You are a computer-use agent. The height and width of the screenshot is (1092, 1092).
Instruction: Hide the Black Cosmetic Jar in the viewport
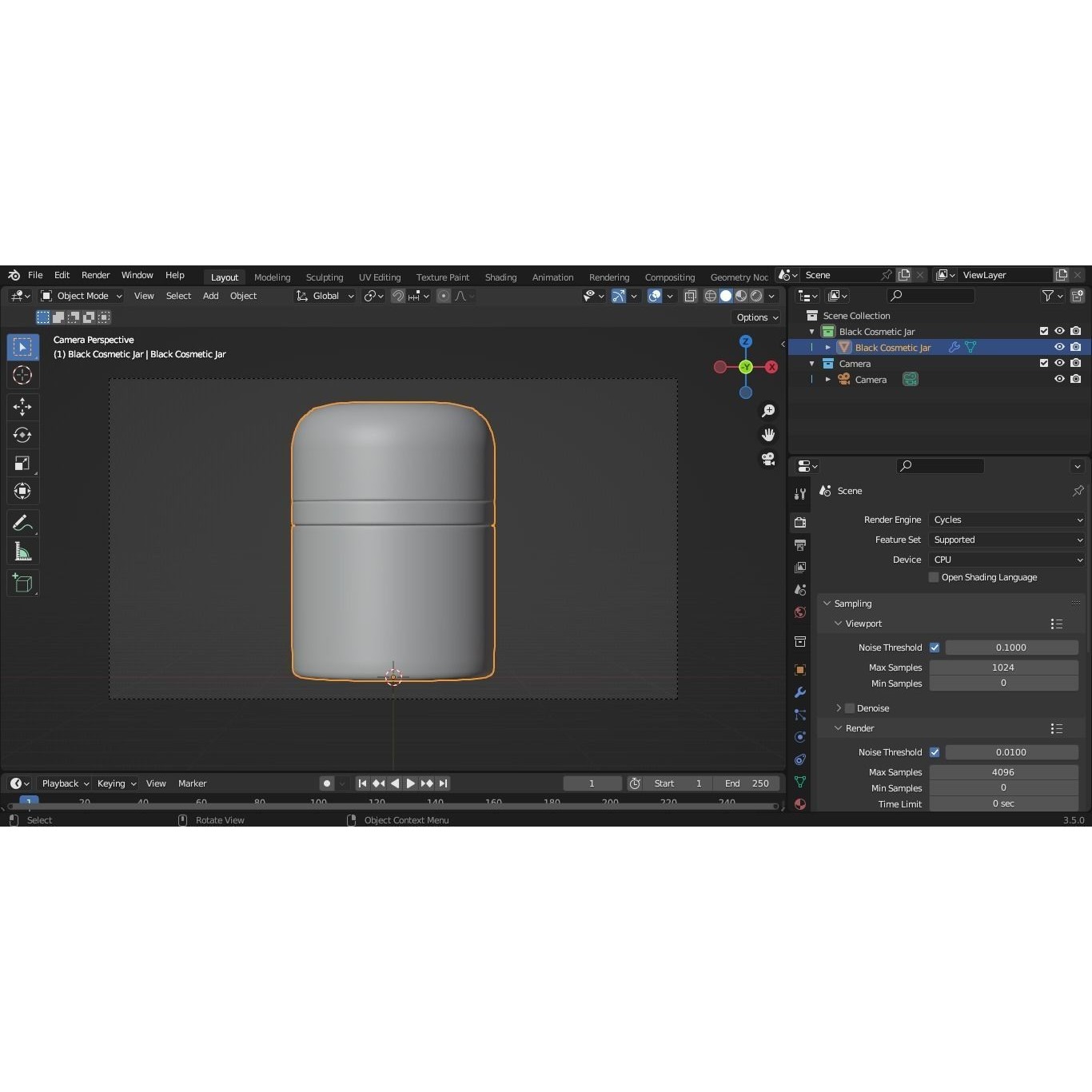coord(1059,347)
